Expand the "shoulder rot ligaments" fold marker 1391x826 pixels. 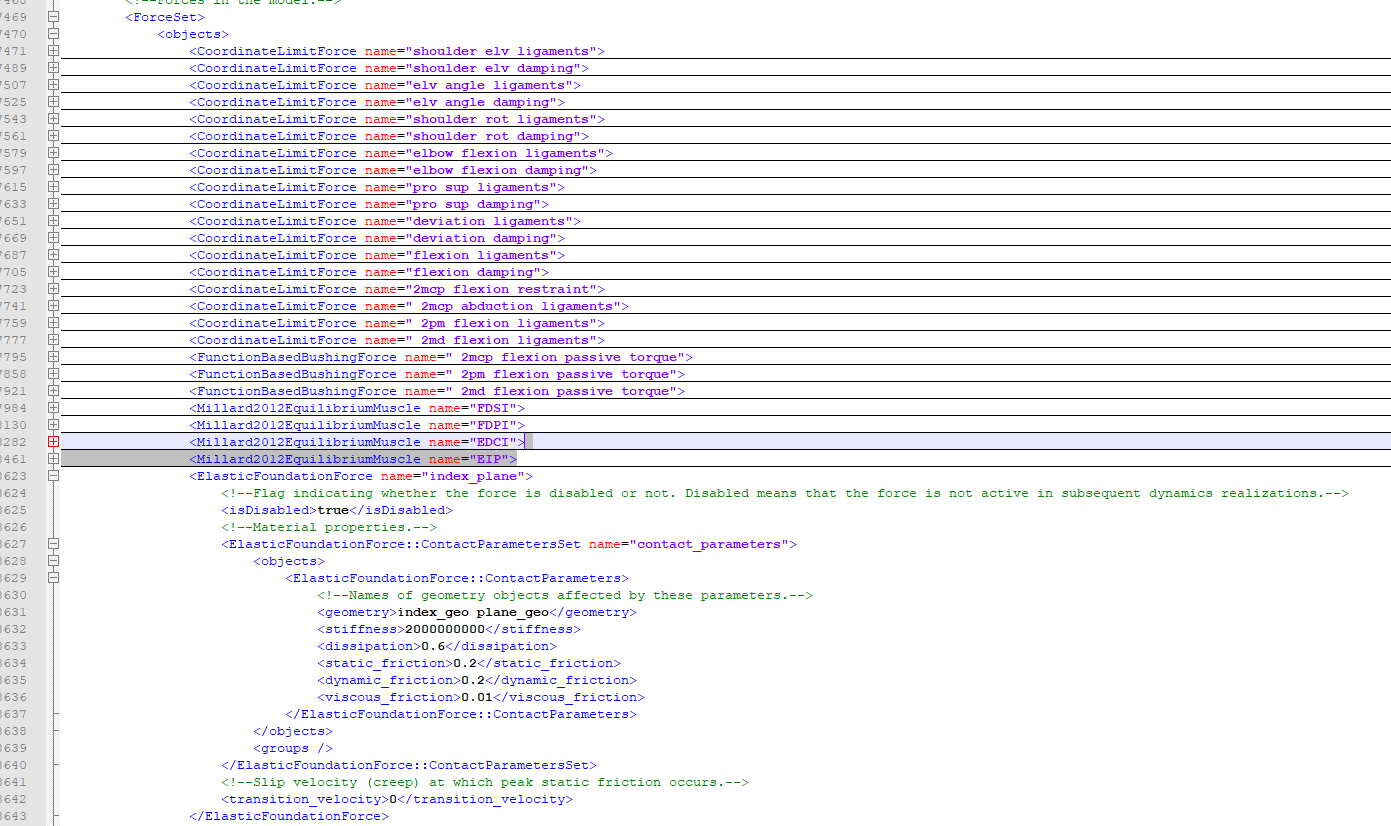coord(53,119)
